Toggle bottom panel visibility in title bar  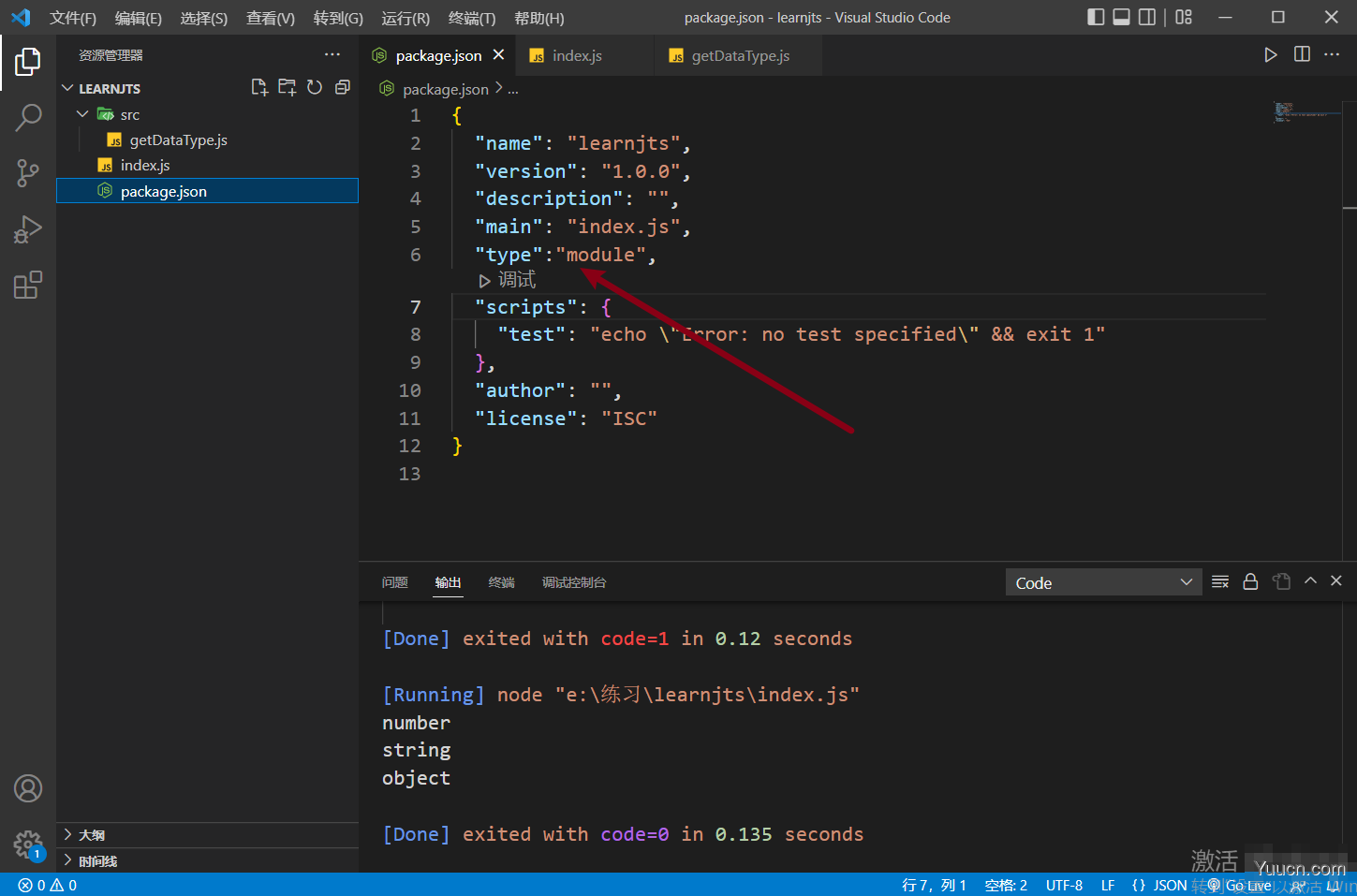pyautogui.click(x=1121, y=17)
